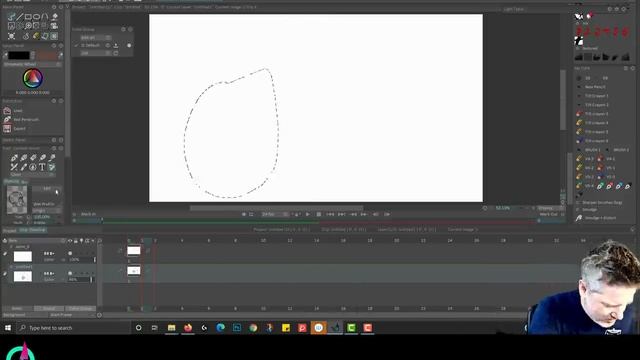The height and width of the screenshot is (360, 640).
Task: Open the Color Group tab below layers
Action: click(80, 309)
